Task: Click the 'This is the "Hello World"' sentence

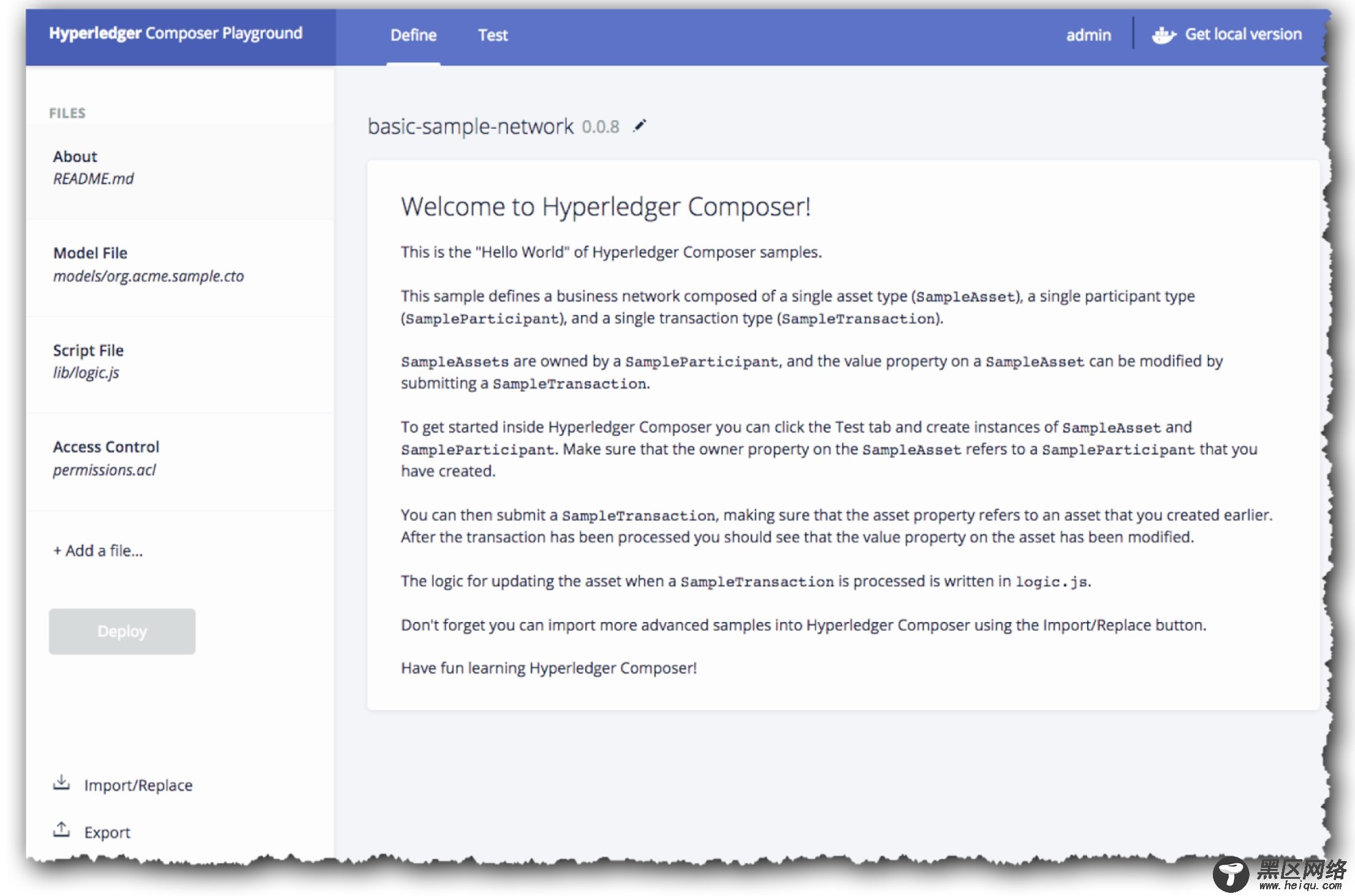Action: (x=611, y=252)
